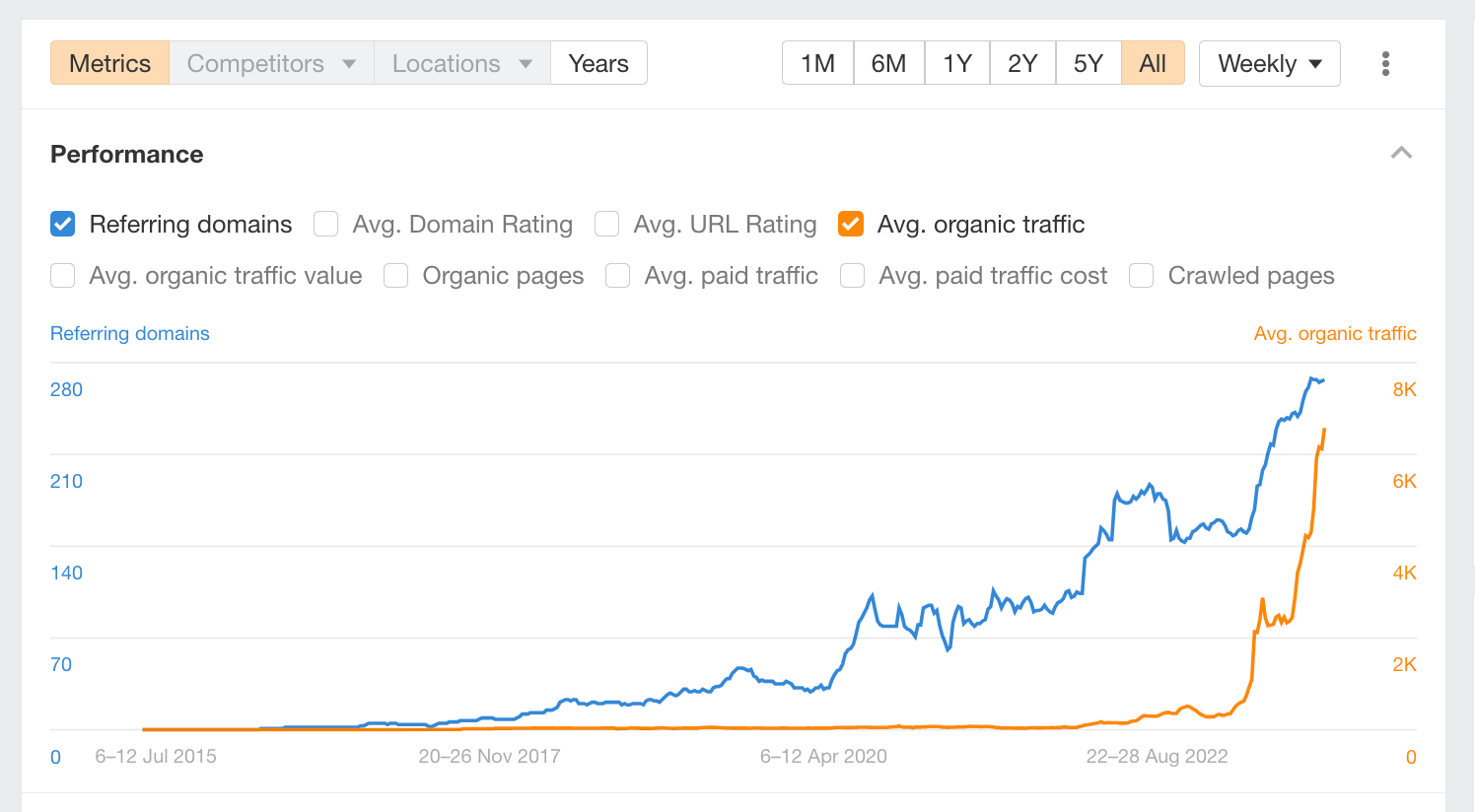Viewport: 1475px width, 812px height.
Task: Select the Years tab
Action: click(598, 63)
